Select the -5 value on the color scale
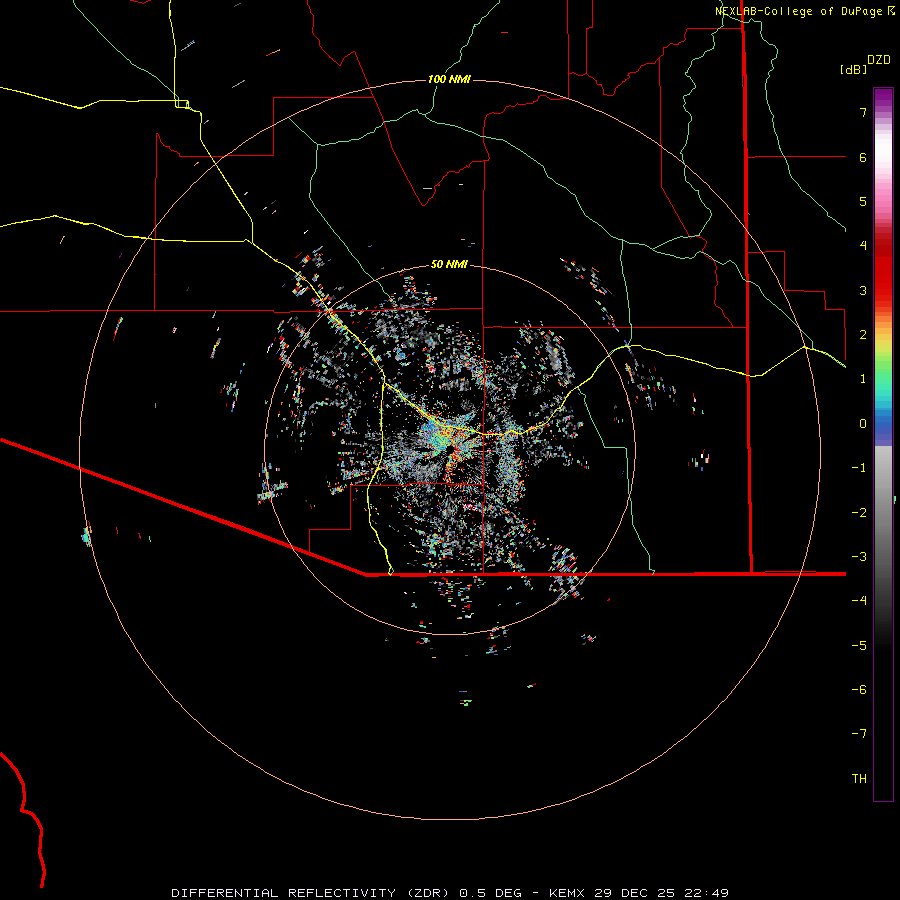This screenshot has height=900, width=900. [859, 645]
